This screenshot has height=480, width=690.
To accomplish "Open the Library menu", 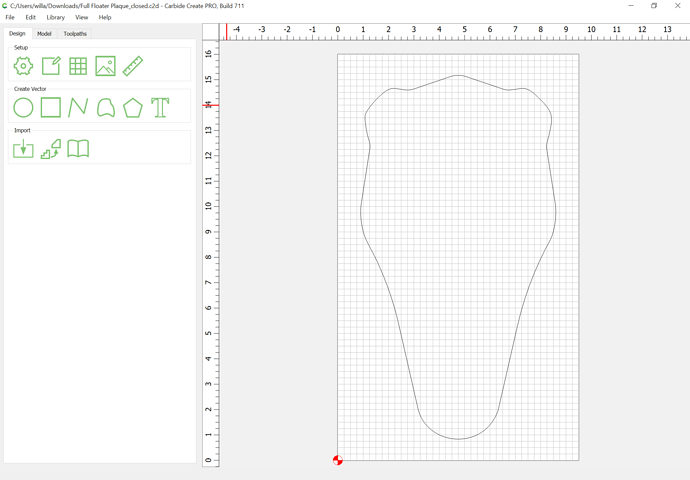I will point(55,17).
